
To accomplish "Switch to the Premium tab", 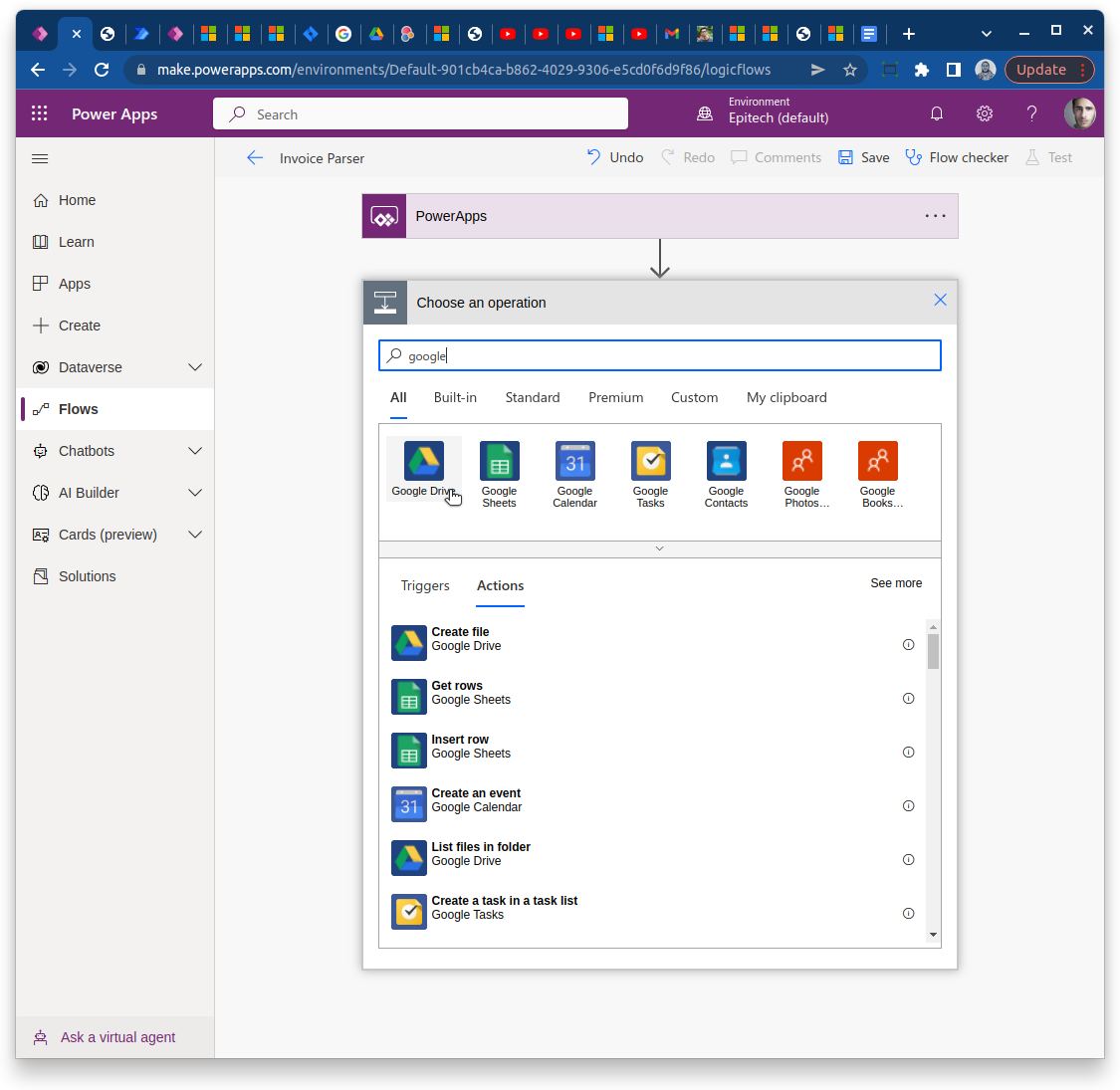I will [x=615, y=398].
